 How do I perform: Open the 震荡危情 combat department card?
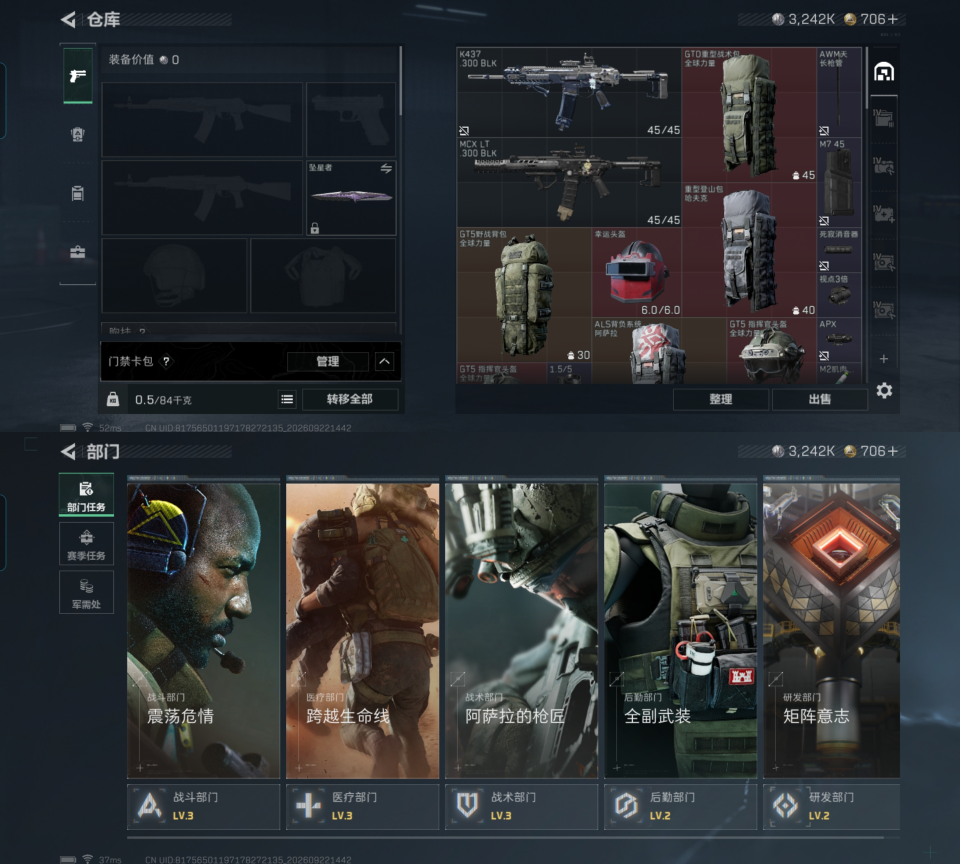(x=203, y=629)
